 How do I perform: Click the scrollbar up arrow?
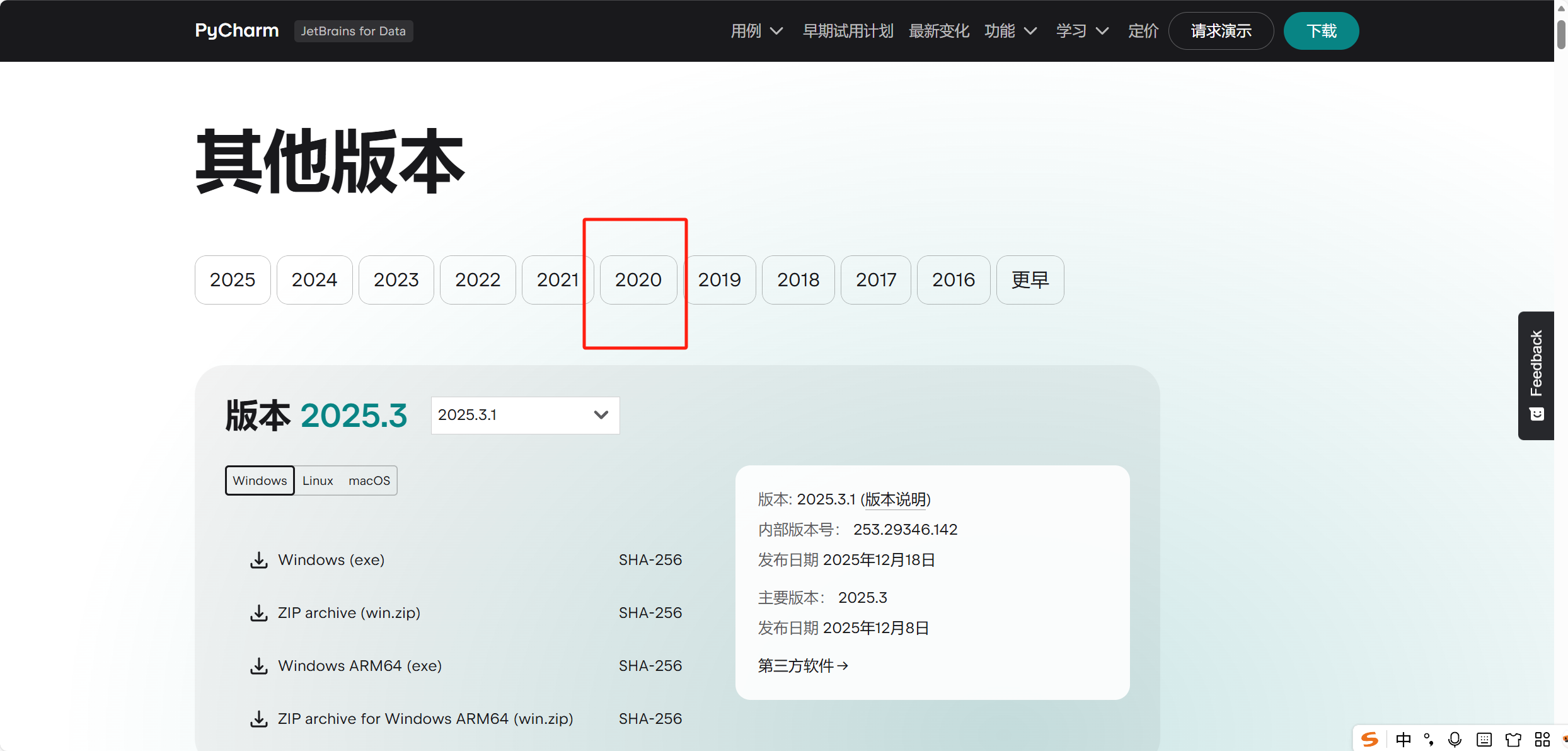tap(1562, 8)
